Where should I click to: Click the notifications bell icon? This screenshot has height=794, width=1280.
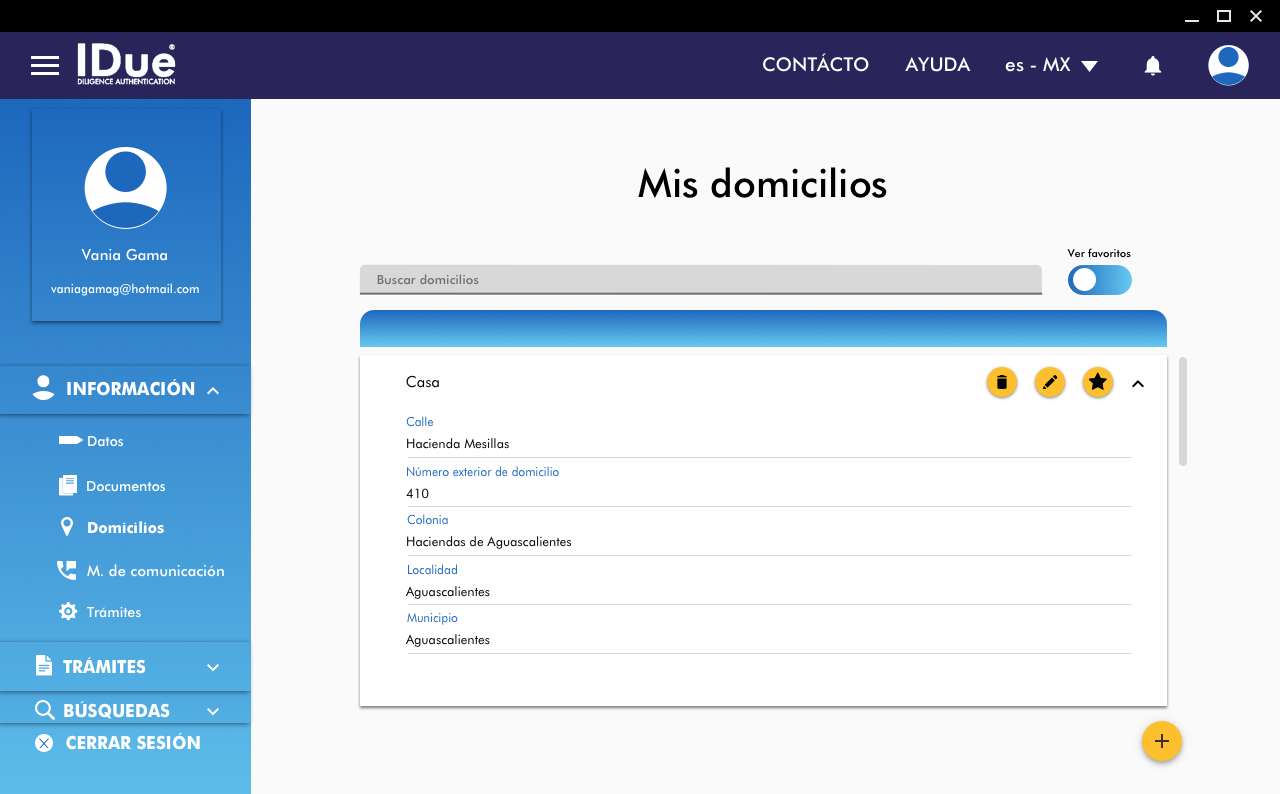click(1152, 66)
